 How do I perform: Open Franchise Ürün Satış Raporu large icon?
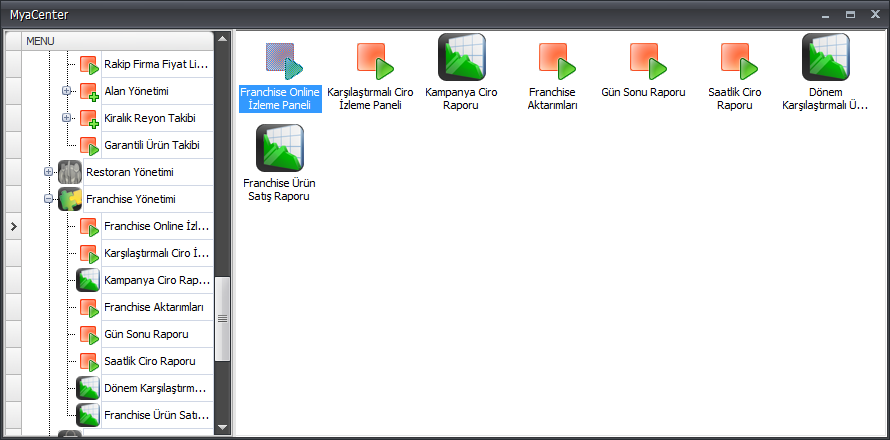tap(280, 148)
